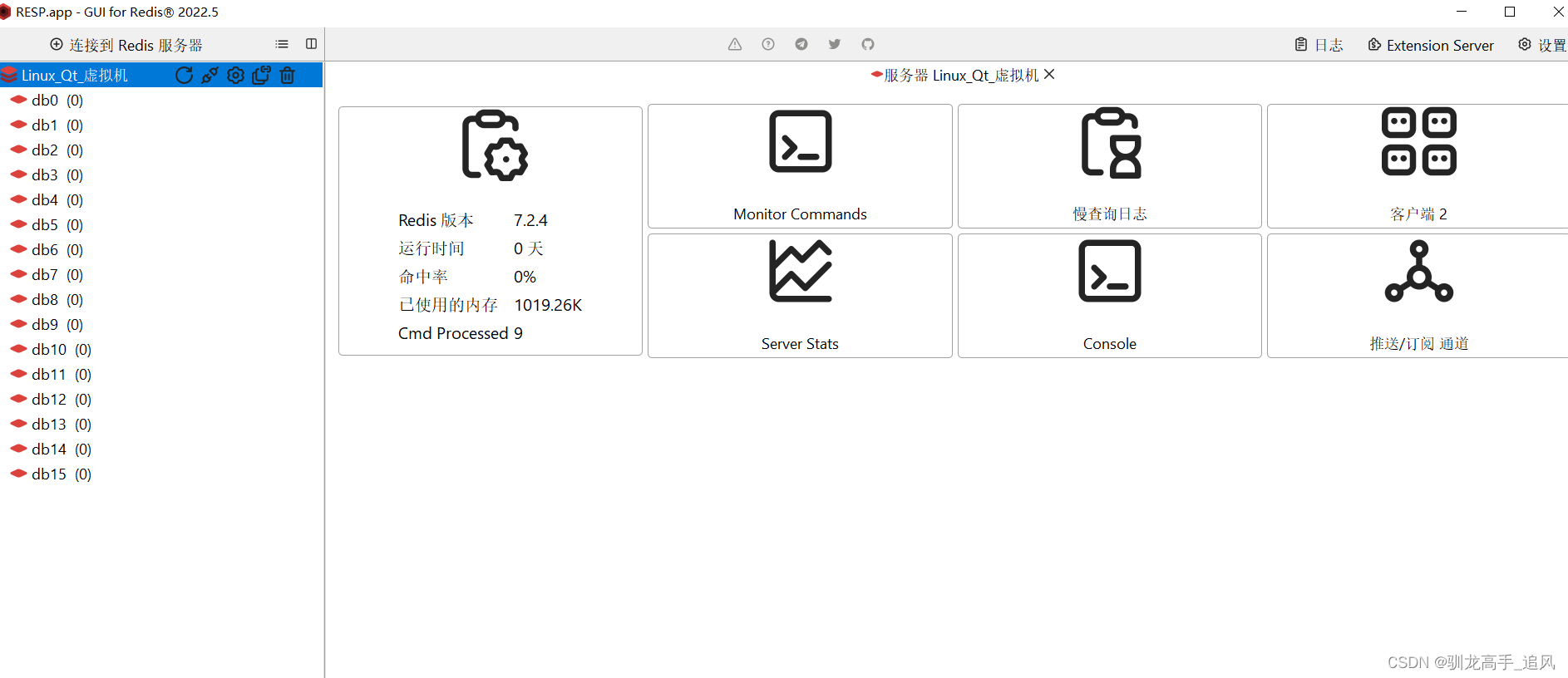Click 连接到 Redis 服务器 button
1568x678 pixels.
(x=126, y=45)
